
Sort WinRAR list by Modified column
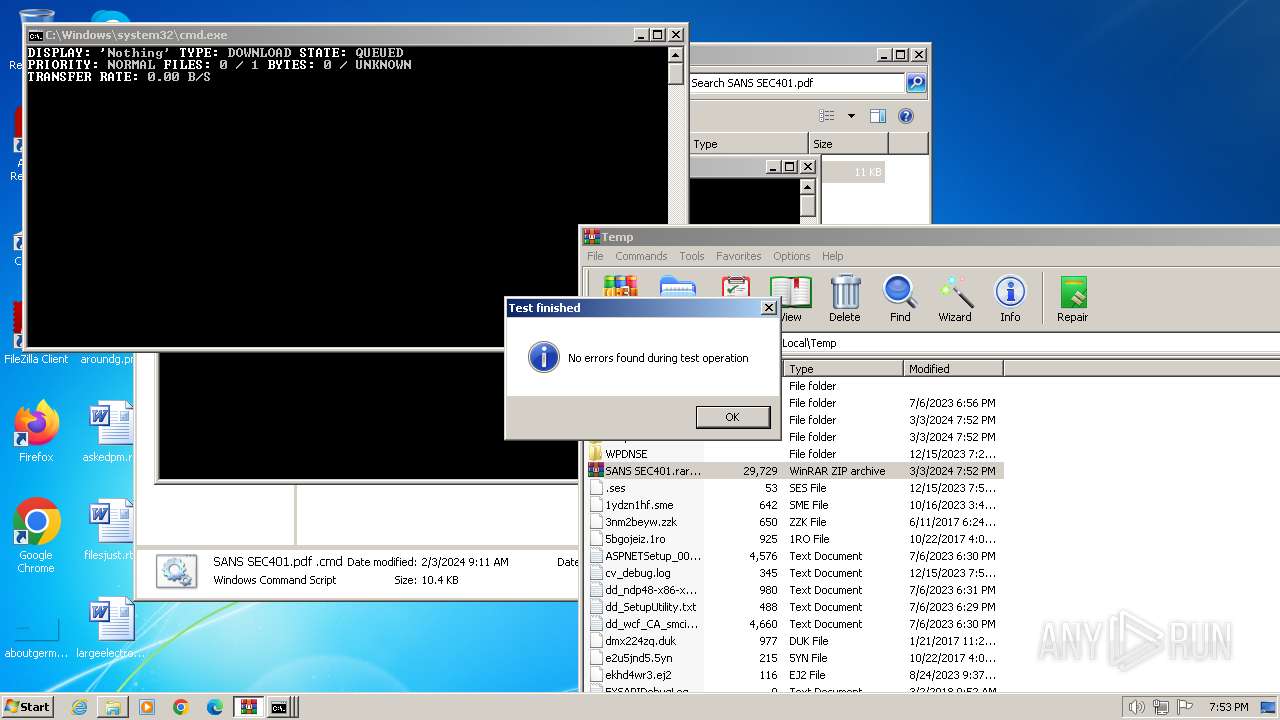953,369
